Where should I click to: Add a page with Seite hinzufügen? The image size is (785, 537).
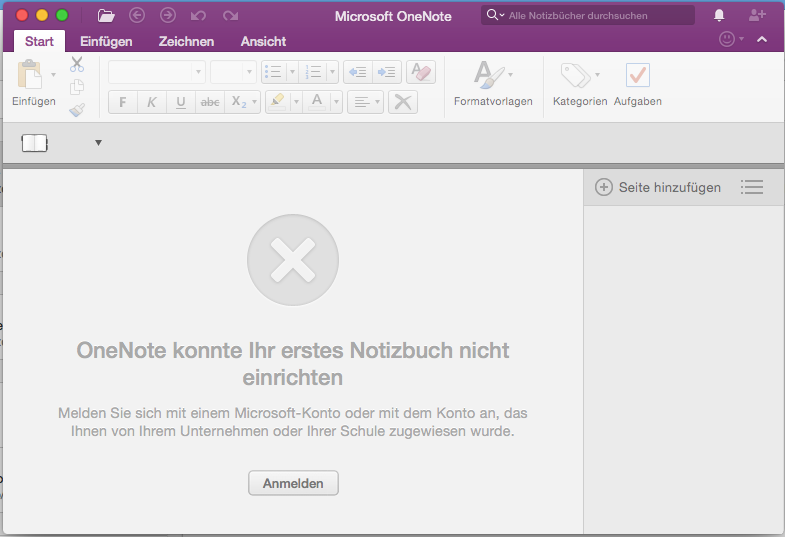coord(658,187)
